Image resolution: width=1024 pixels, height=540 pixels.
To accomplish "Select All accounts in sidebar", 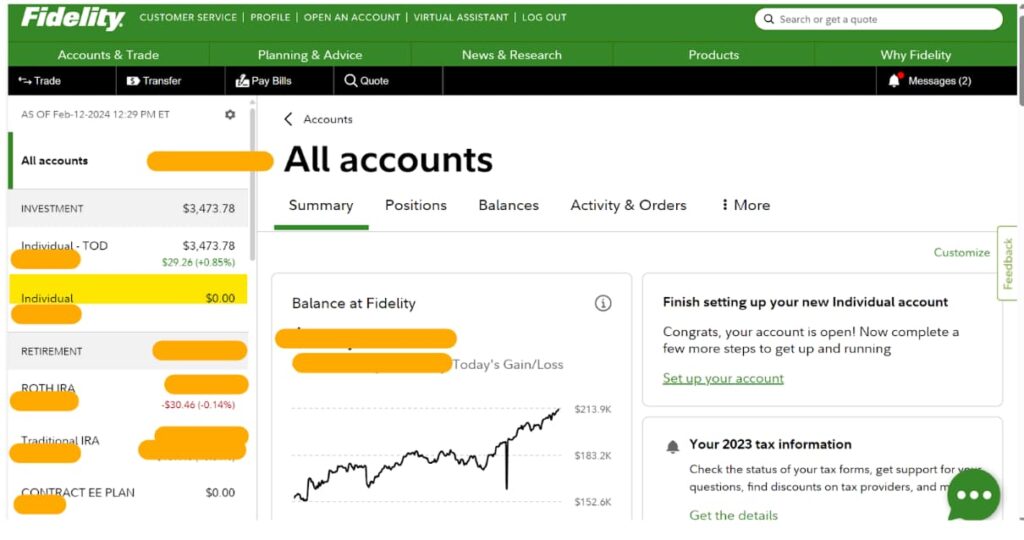I will [x=129, y=161].
